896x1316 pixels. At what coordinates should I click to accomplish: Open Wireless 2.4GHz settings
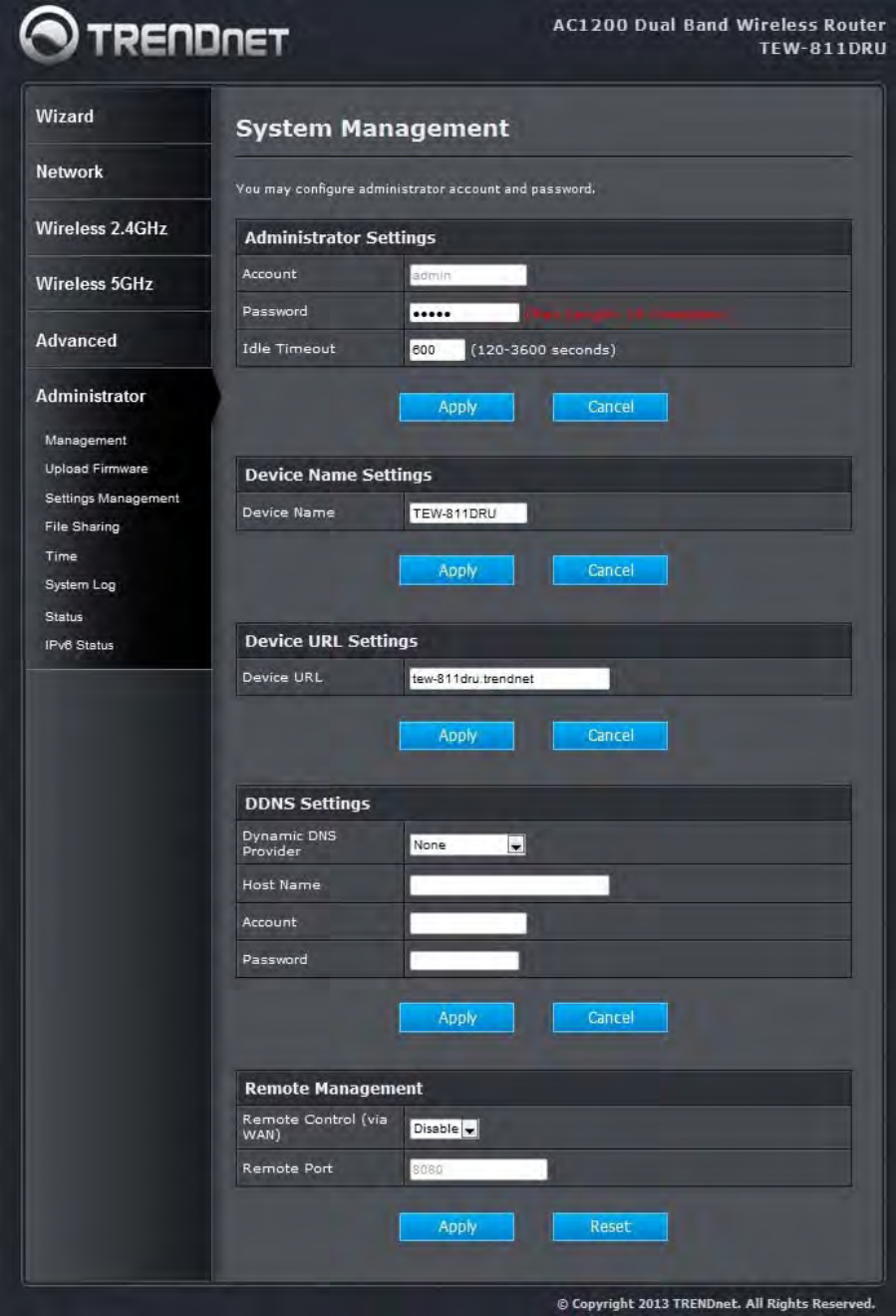(102, 228)
